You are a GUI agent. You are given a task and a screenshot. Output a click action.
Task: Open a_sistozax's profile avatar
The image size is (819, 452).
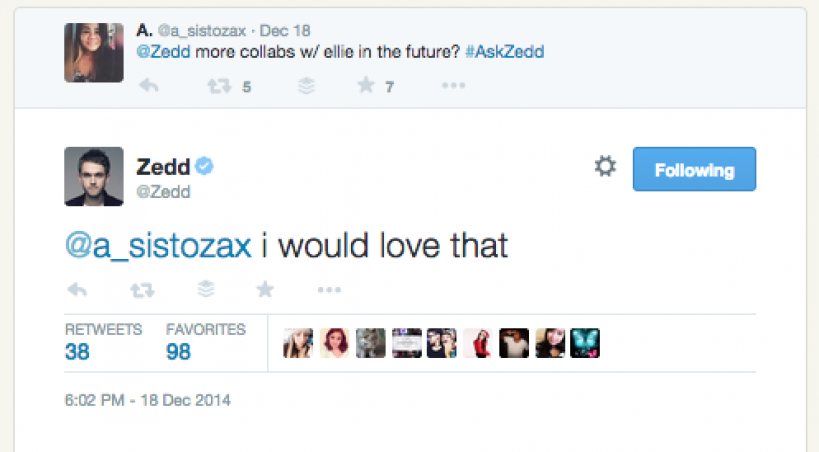coord(94,52)
